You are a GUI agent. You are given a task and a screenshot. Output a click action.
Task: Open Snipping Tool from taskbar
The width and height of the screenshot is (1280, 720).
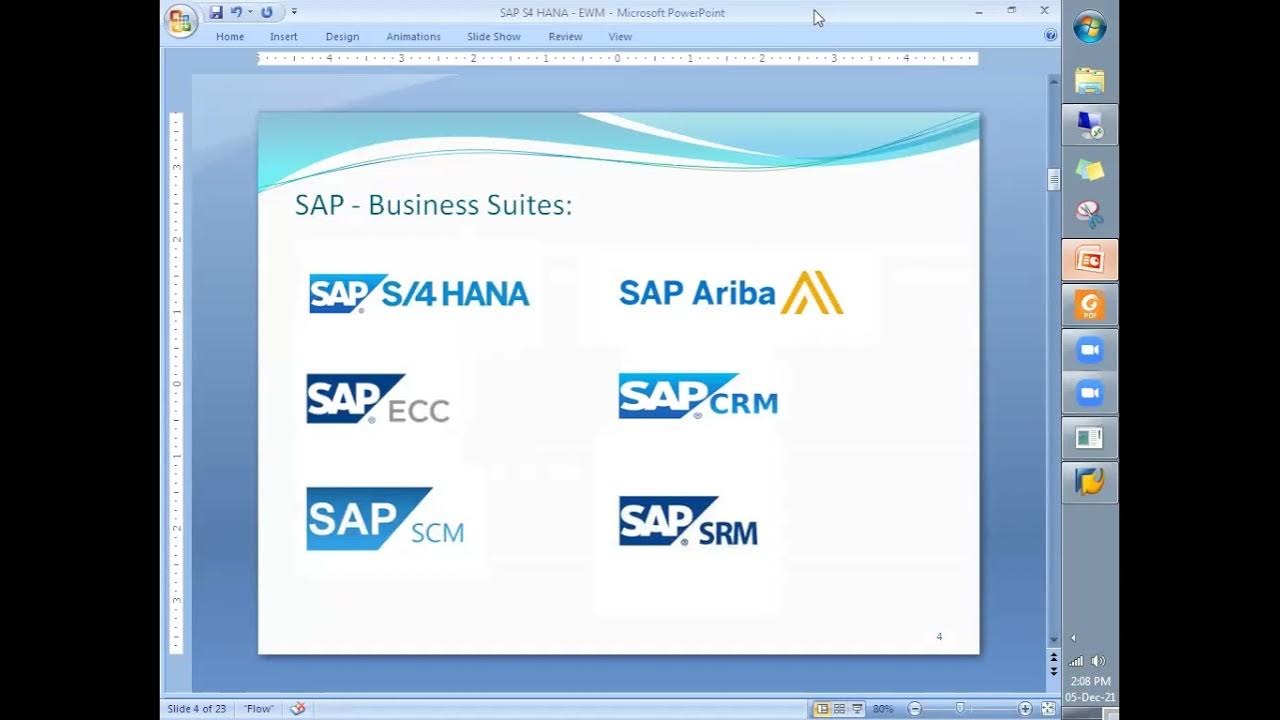(x=1089, y=214)
